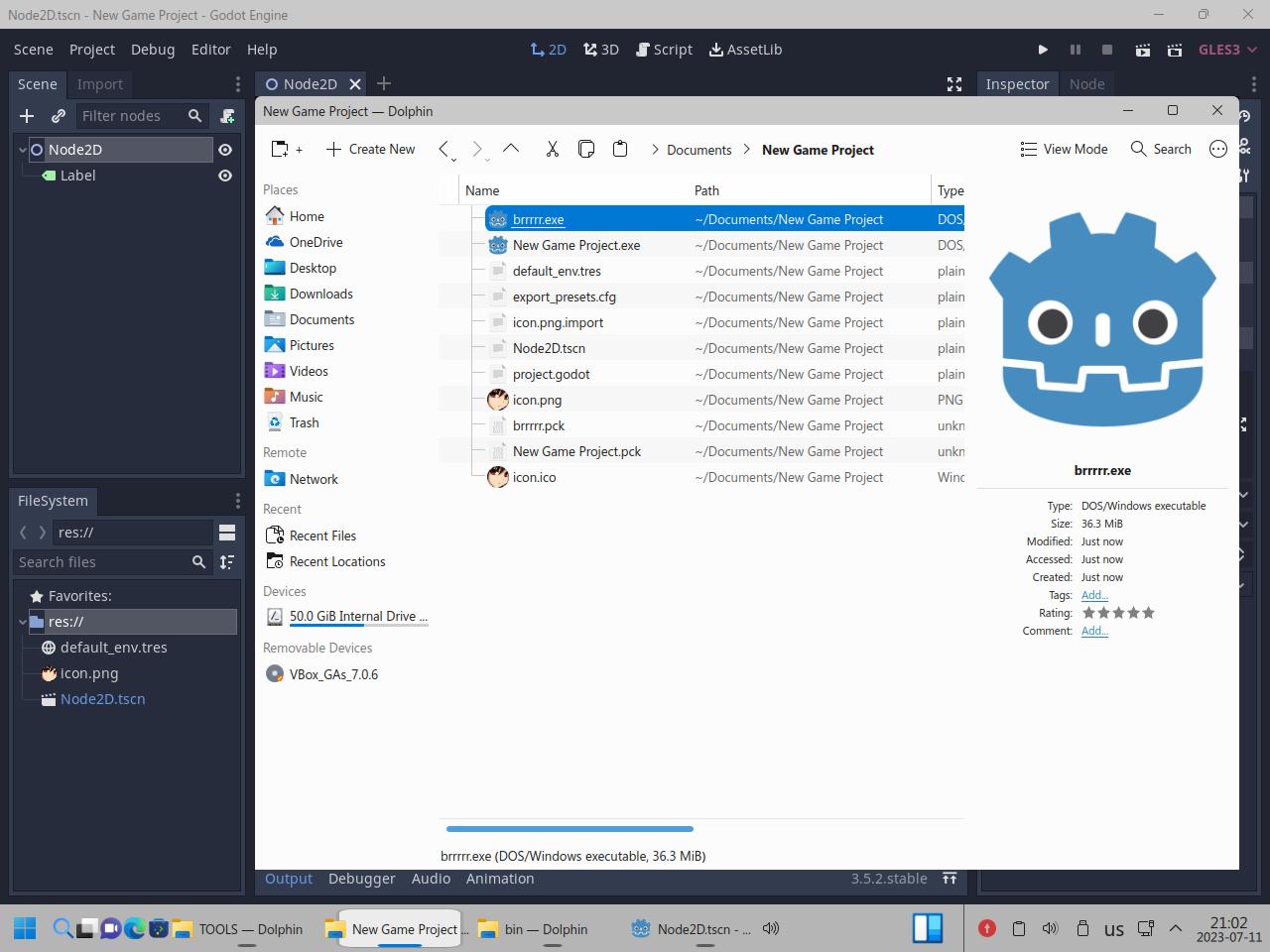Viewport: 1270px width, 952px height.
Task: Click the Create New button
Action: click(x=370, y=149)
